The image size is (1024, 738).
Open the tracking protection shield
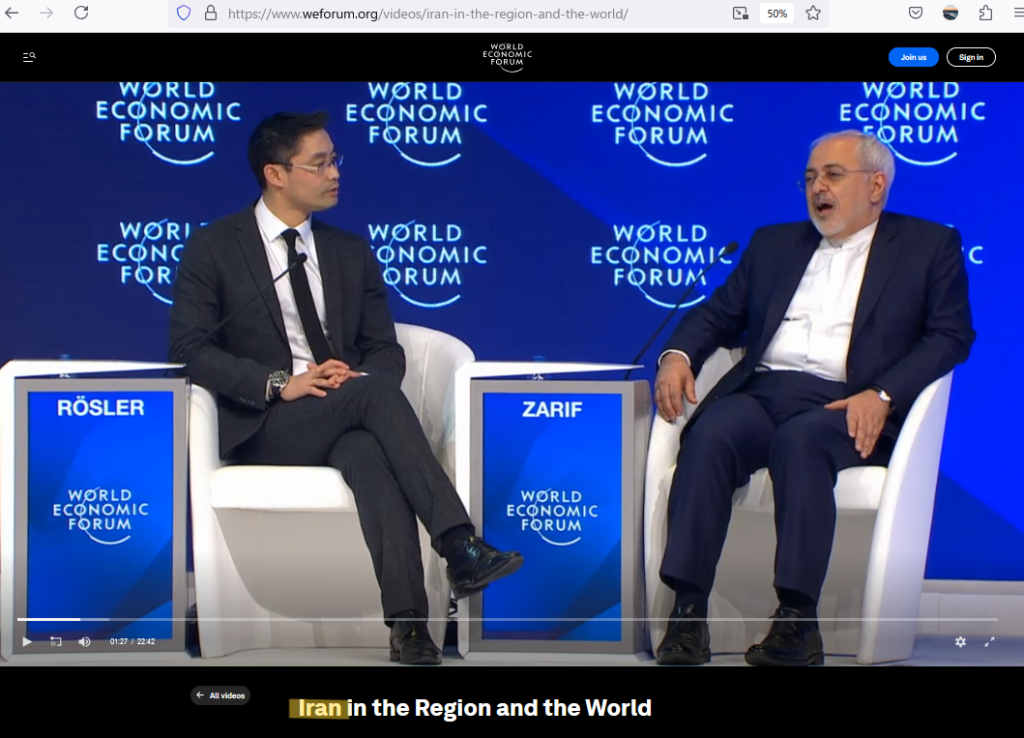183,13
